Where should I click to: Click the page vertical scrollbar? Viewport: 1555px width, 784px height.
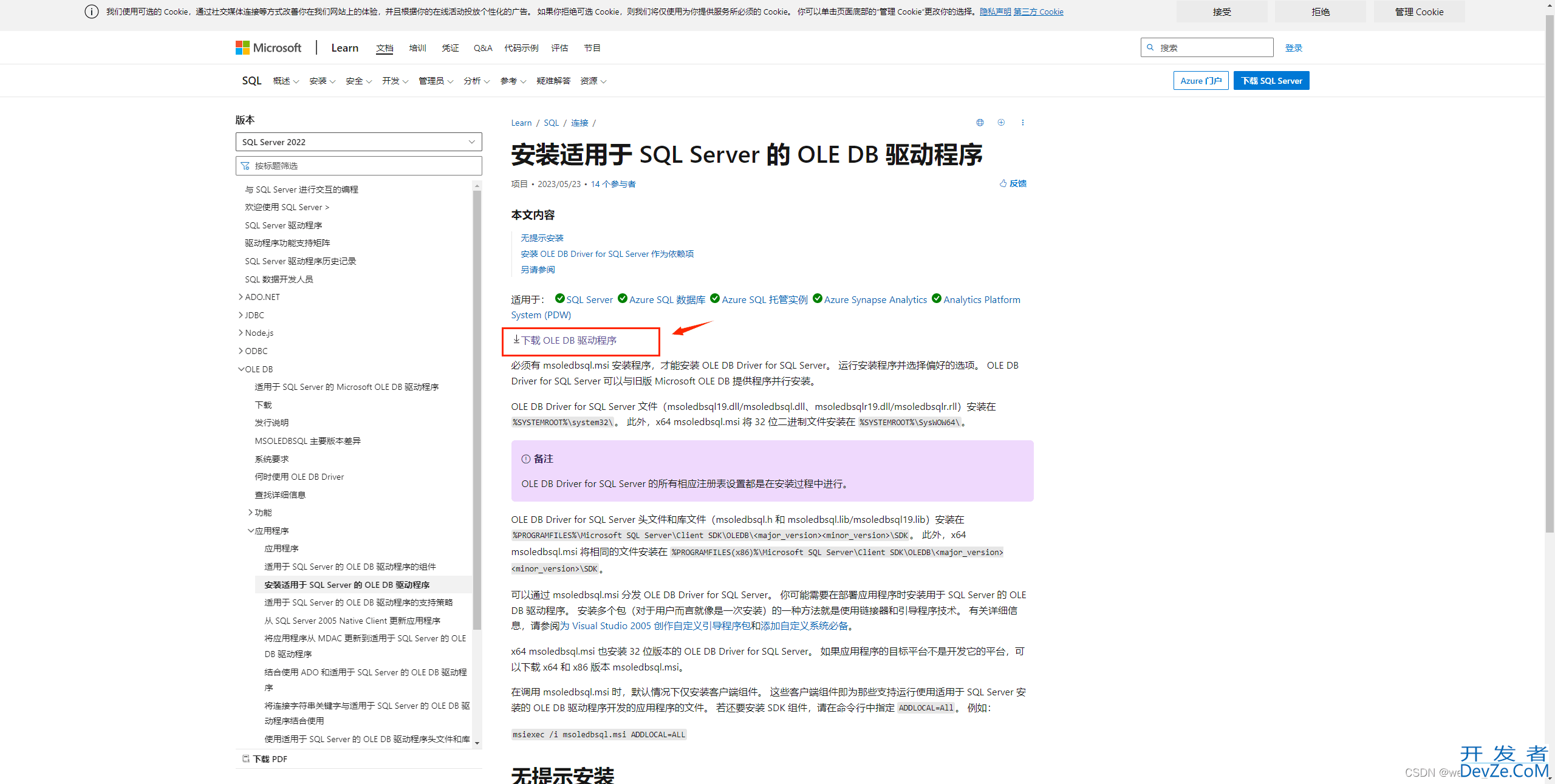click(x=1550, y=273)
